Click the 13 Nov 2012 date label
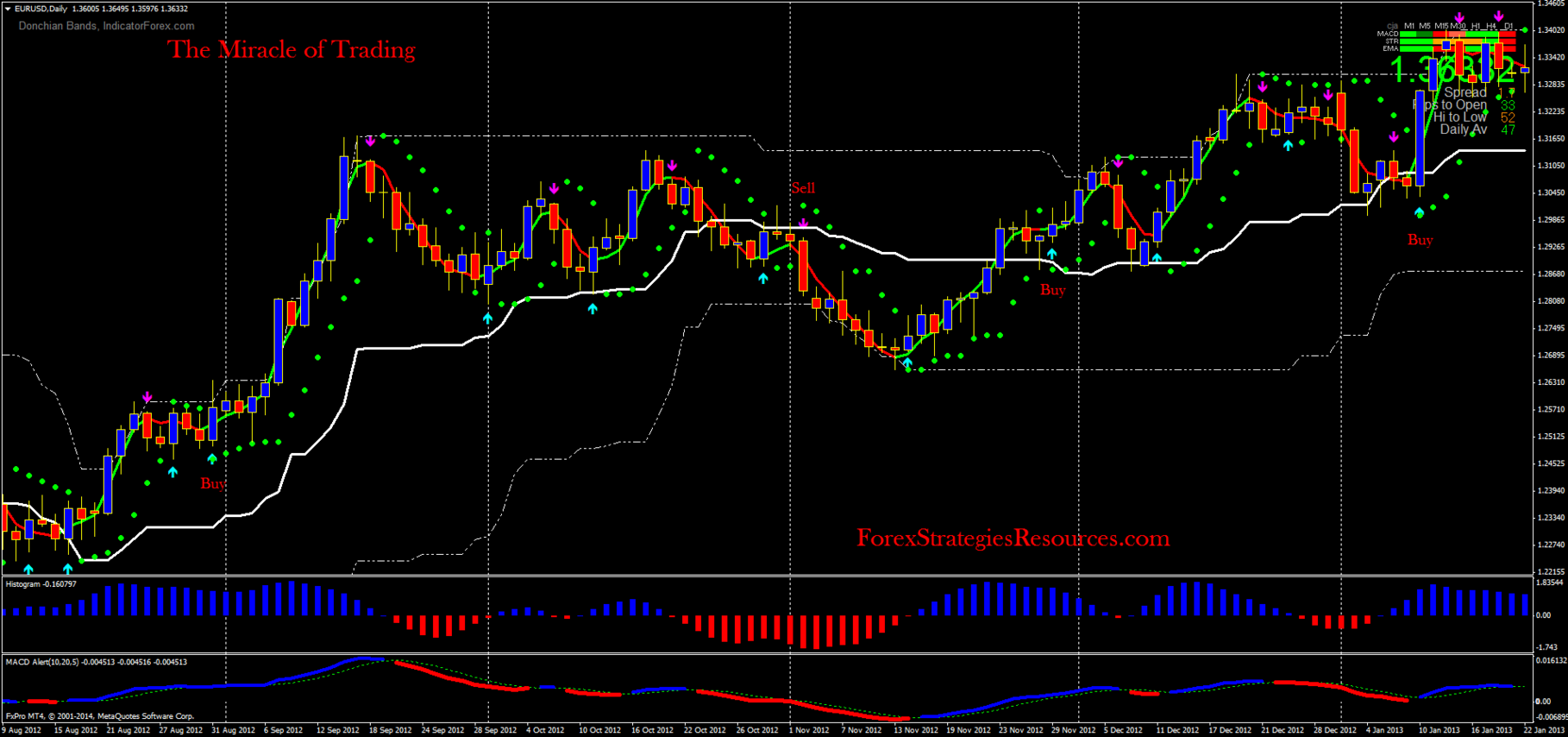1568x737 pixels. coord(916,730)
